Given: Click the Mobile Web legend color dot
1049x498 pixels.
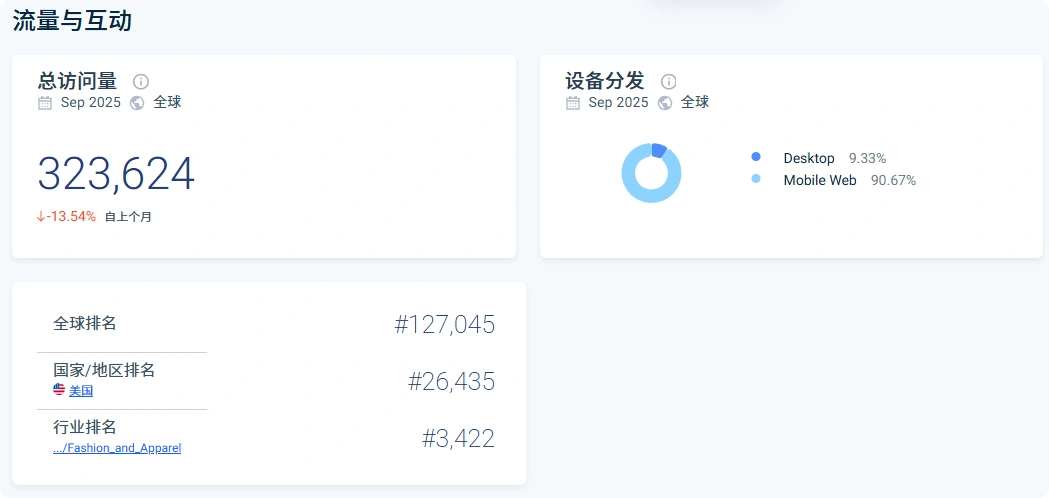Looking at the screenshot, I should 756,179.
